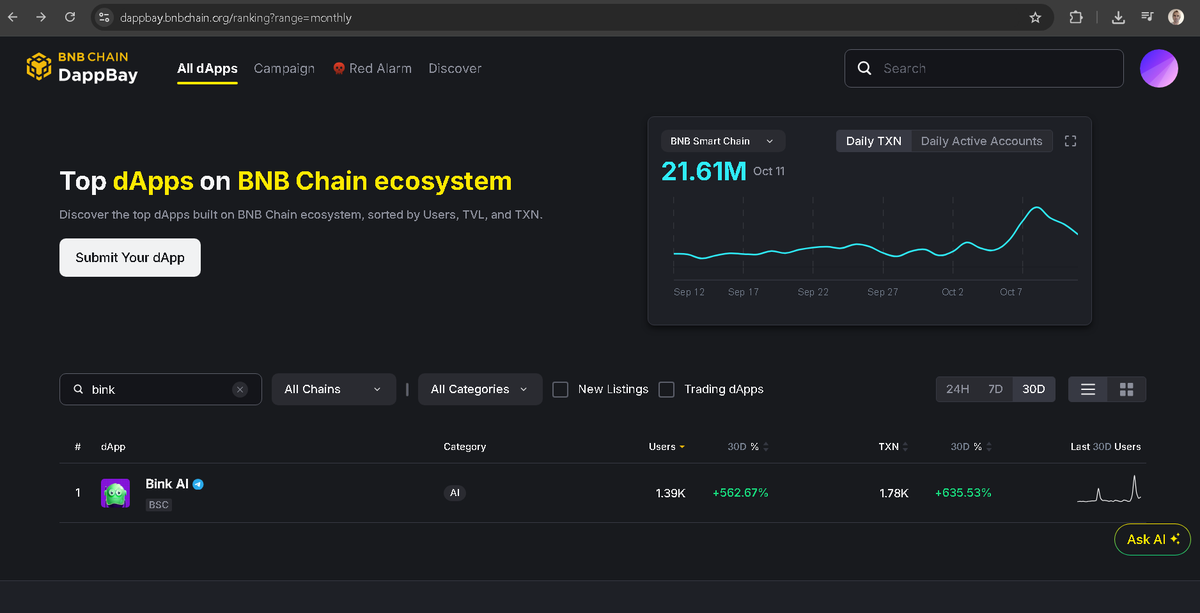Sort by Users 30D % column

(x=748, y=447)
